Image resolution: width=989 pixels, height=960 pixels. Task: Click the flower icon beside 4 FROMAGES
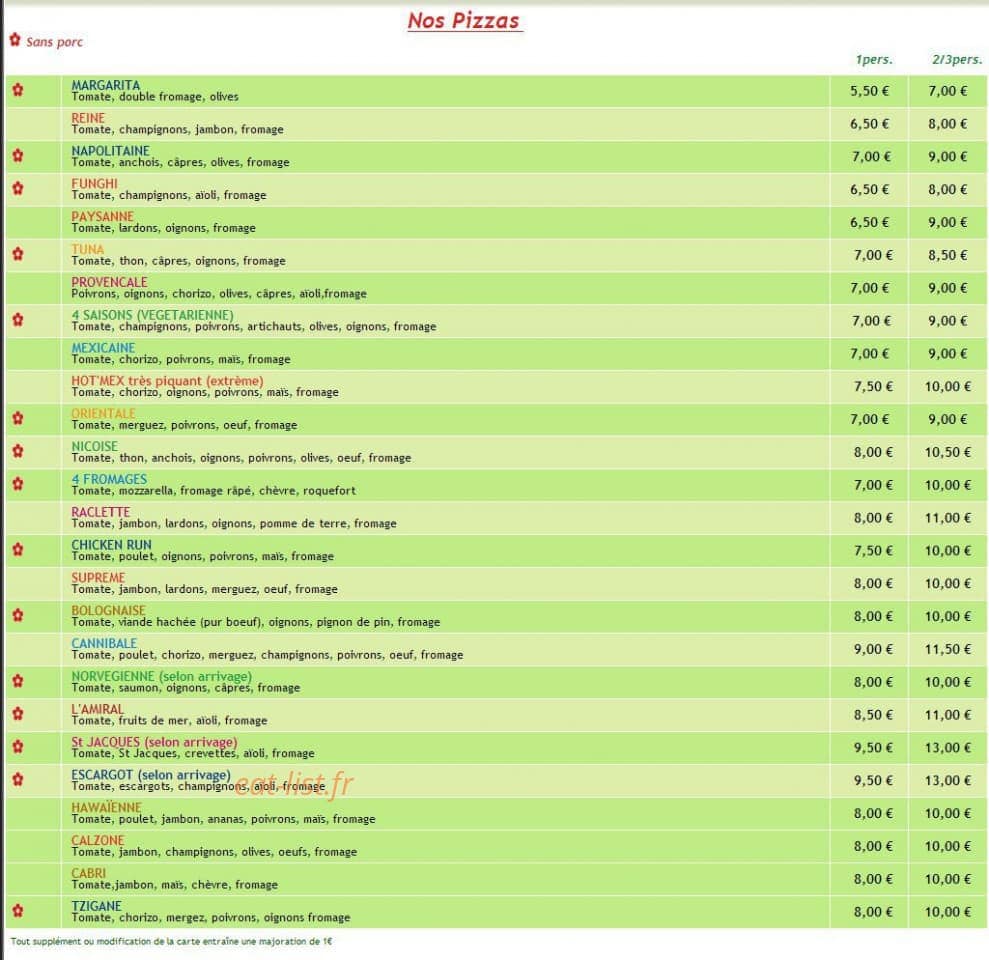click(18, 483)
